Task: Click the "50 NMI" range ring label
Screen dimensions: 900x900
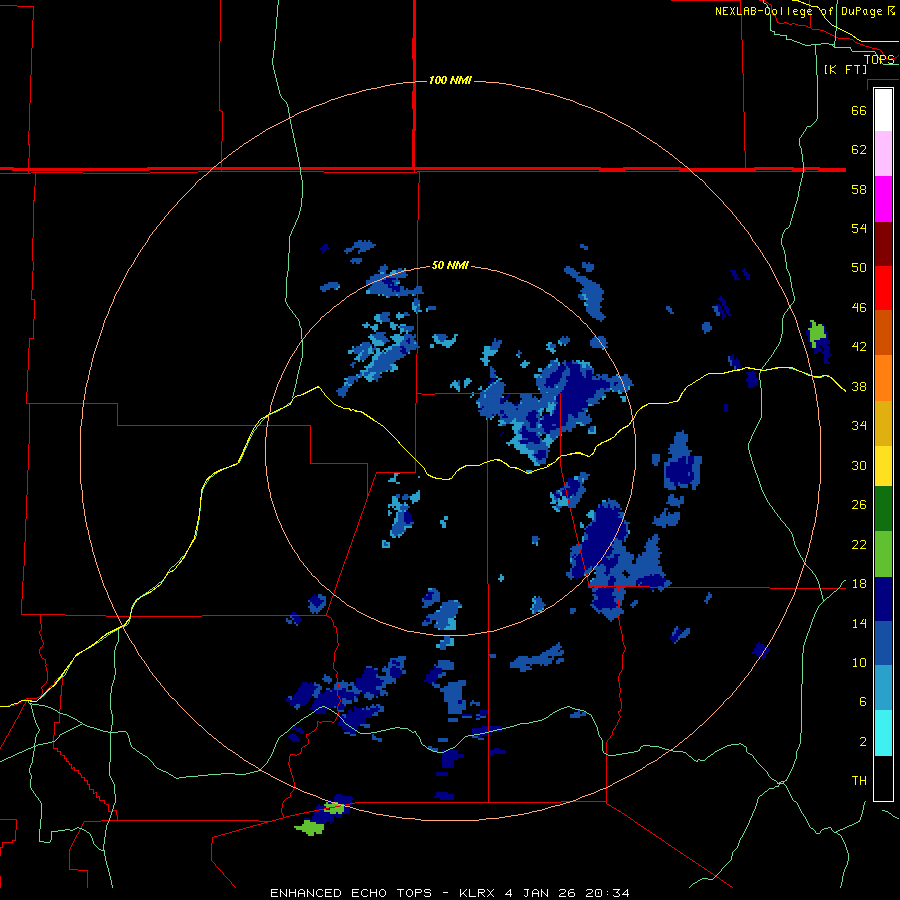Action: pos(450,265)
